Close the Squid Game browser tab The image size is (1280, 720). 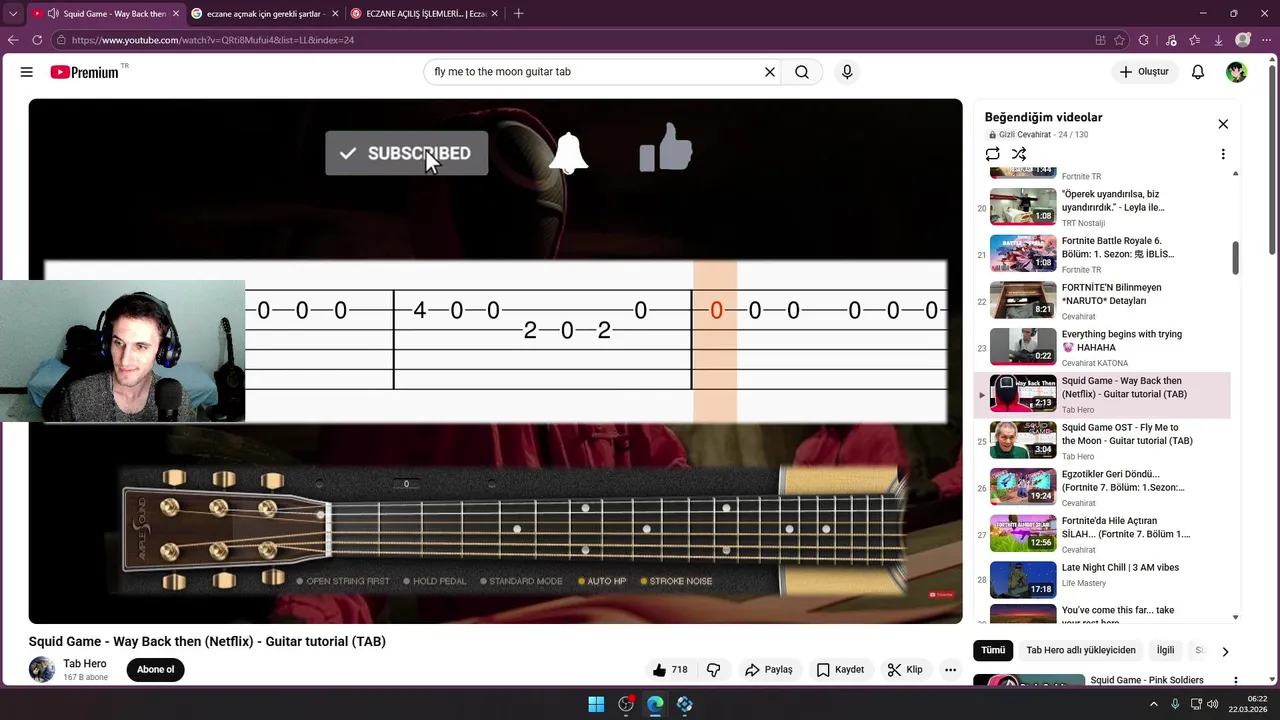pyautogui.click(x=176, y=14)
